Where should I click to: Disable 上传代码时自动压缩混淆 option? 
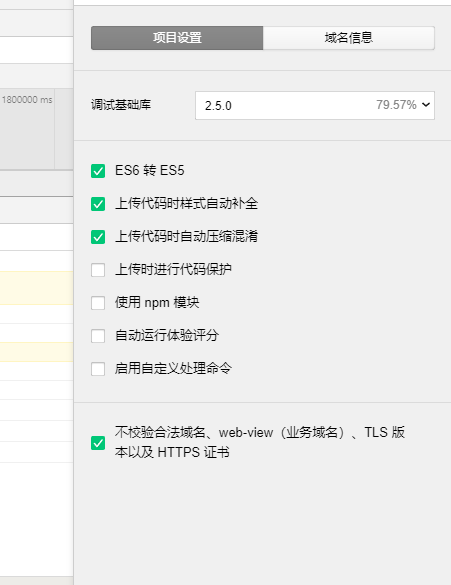point(98,237)
